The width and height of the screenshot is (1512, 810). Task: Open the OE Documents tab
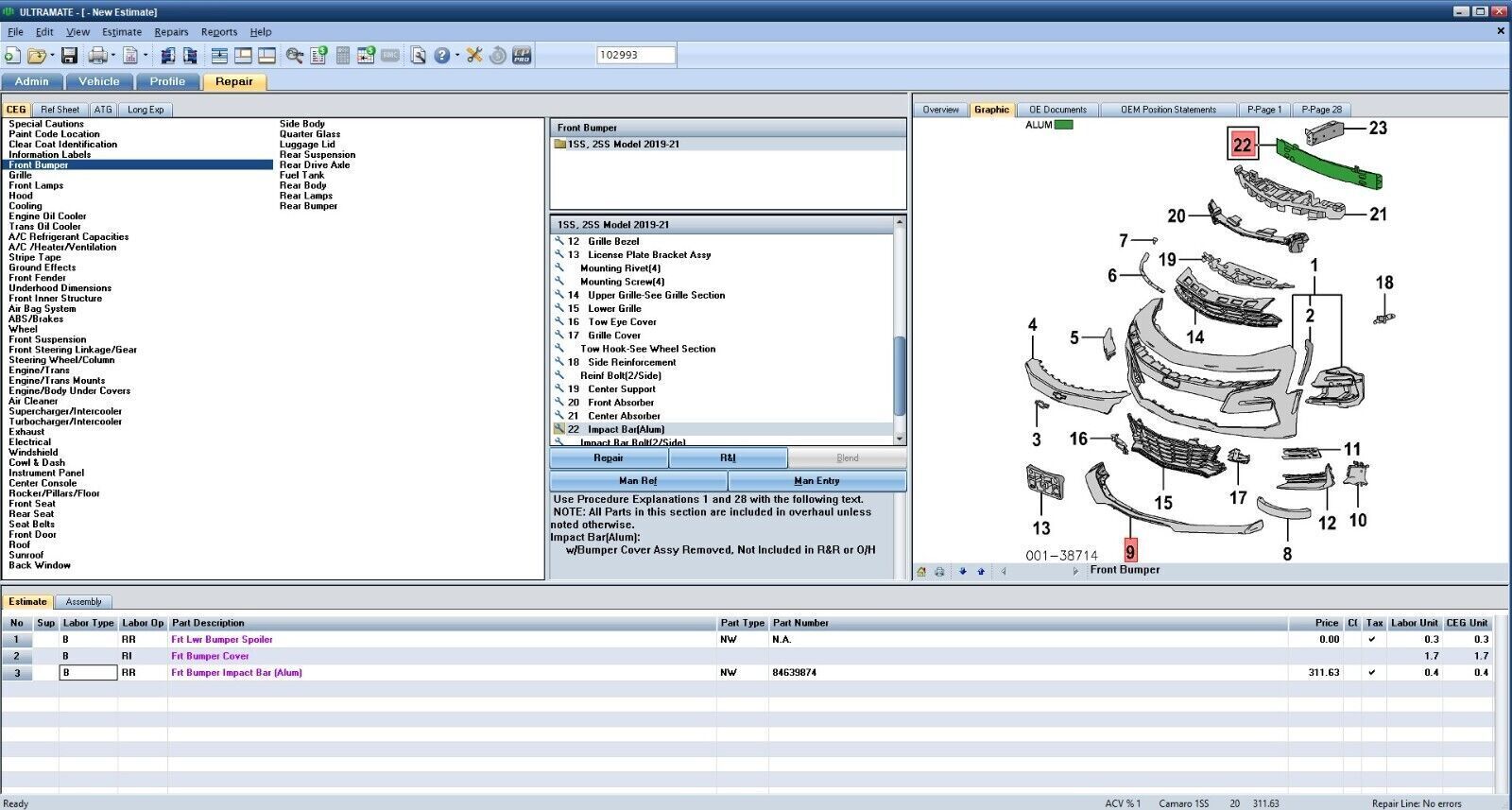(1057, 110)
